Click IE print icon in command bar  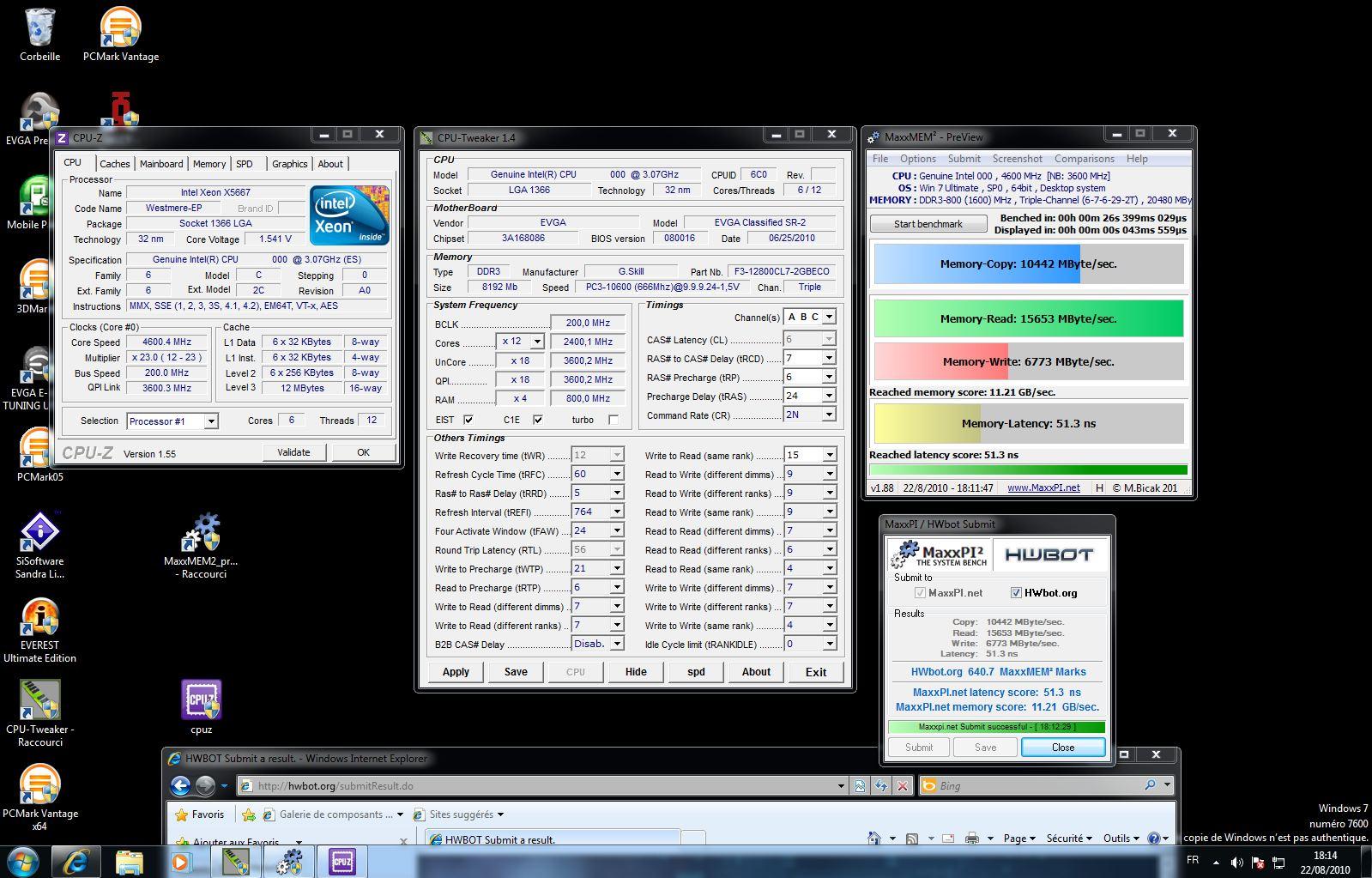click(x=972, y=839)
